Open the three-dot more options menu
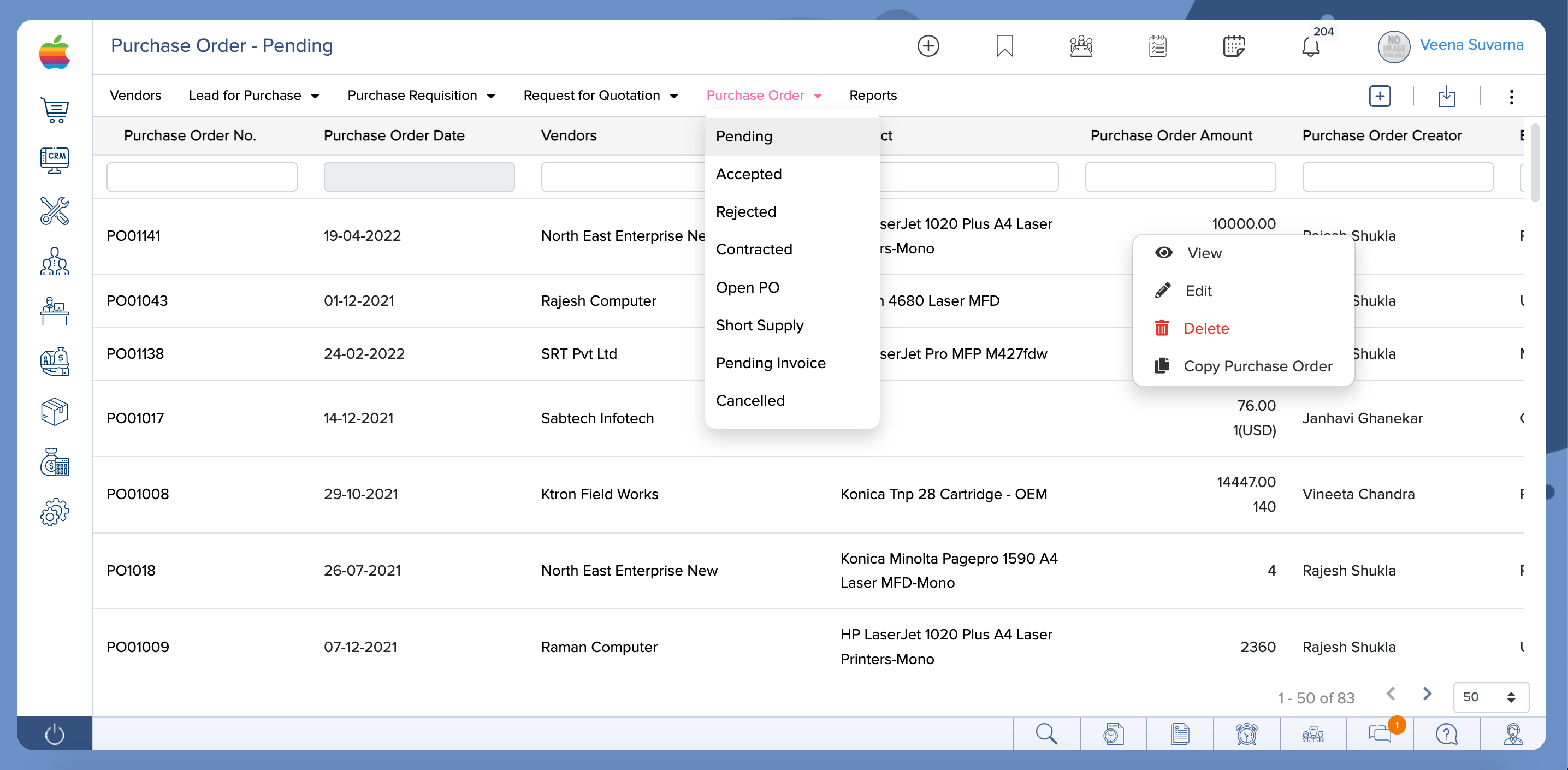The image size is (1568, 770). click(1511, 97)
